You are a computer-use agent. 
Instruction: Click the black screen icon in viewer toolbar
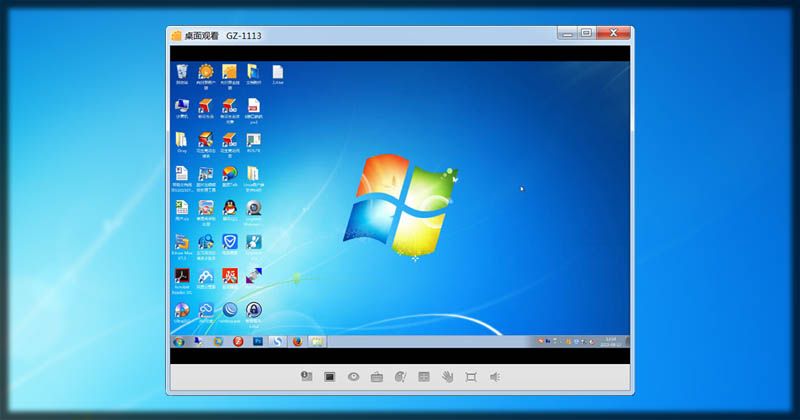click(x=330, y=377)
